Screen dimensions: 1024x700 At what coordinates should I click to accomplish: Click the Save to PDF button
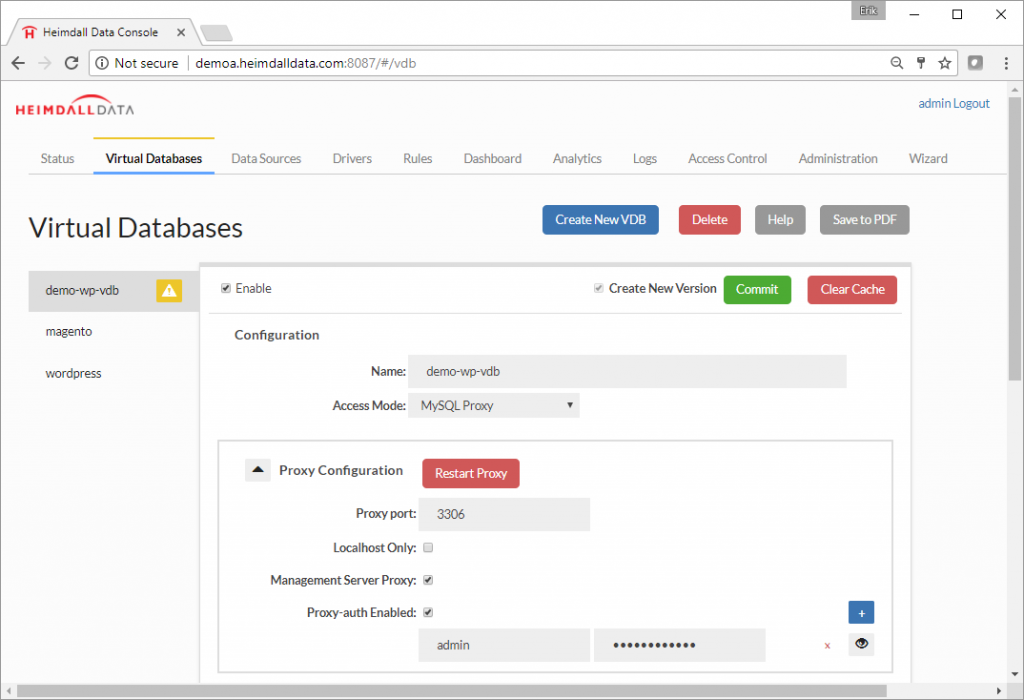coord(865,220)
